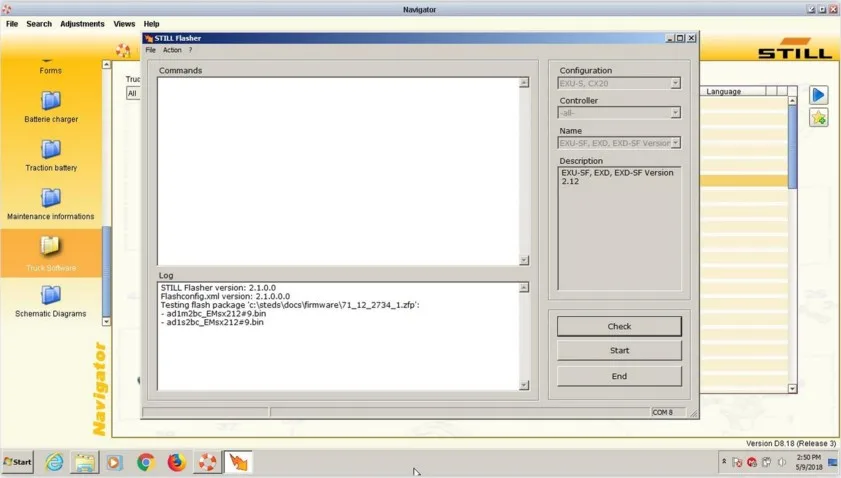Click the 'ad1s2bc_EMsx212#9.bin' log line

[212, 322]
